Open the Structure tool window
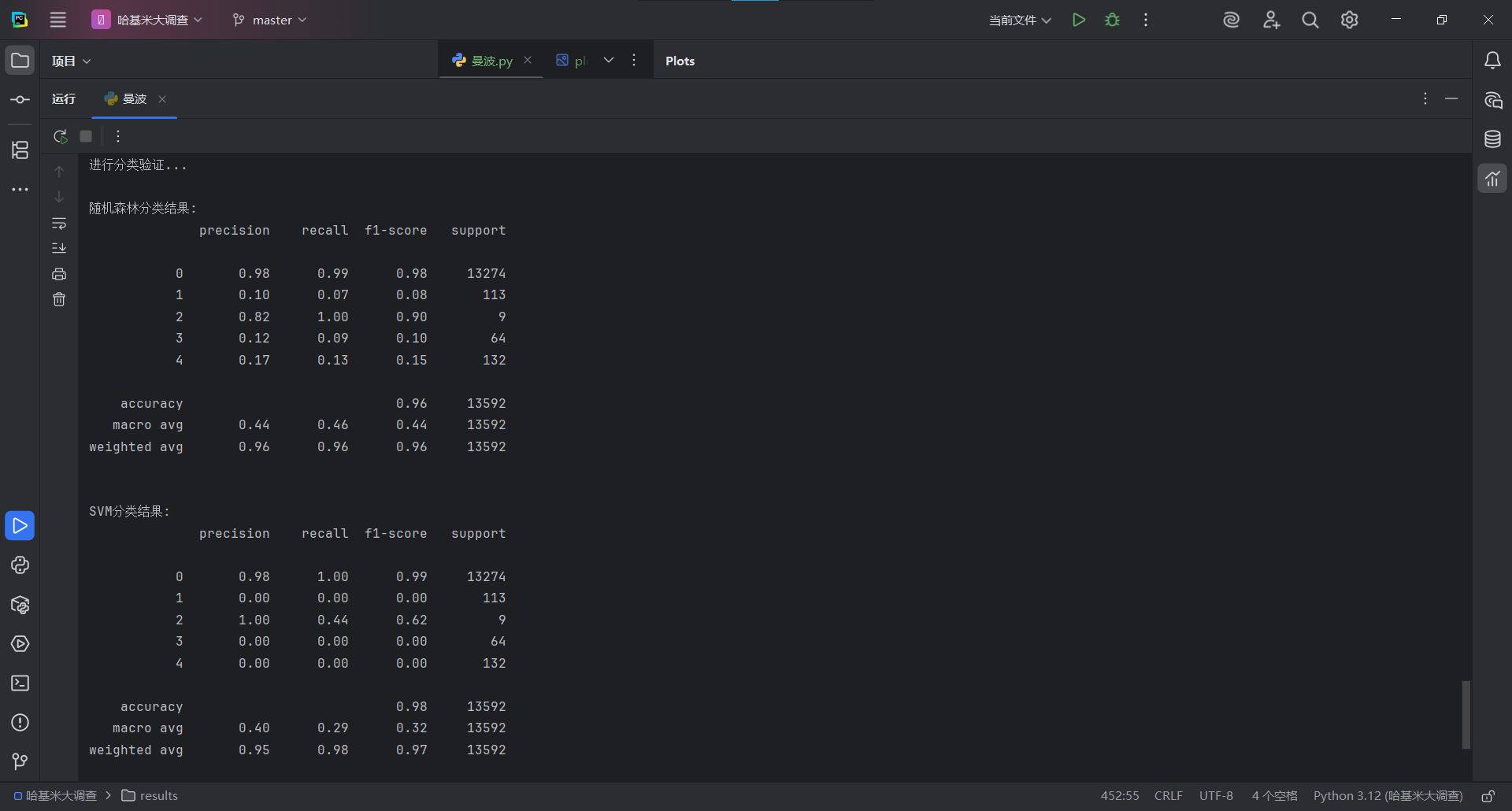 pyautogui.click(x=20, y=150)
